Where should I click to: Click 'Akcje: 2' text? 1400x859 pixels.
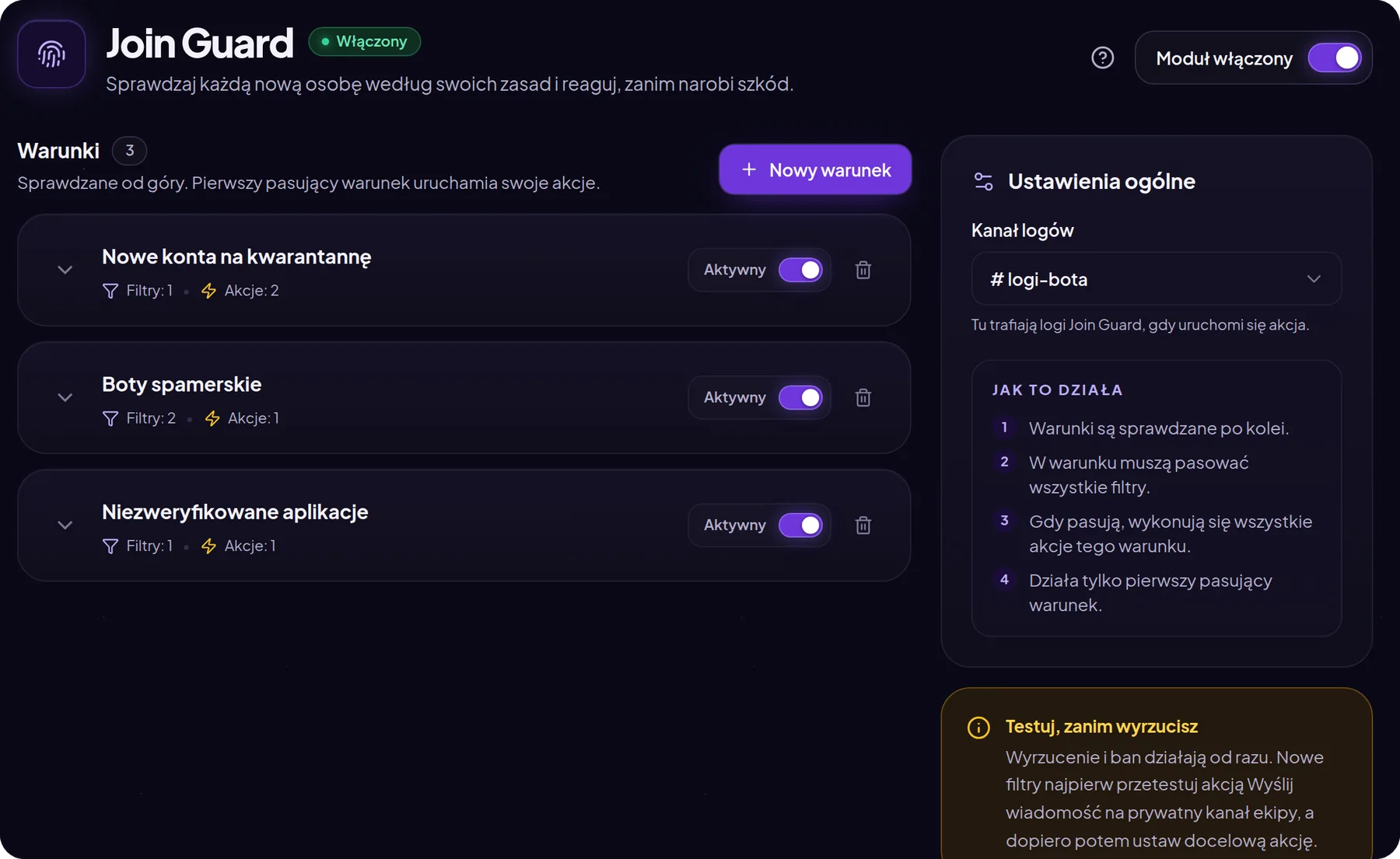[x=251, y=291]
